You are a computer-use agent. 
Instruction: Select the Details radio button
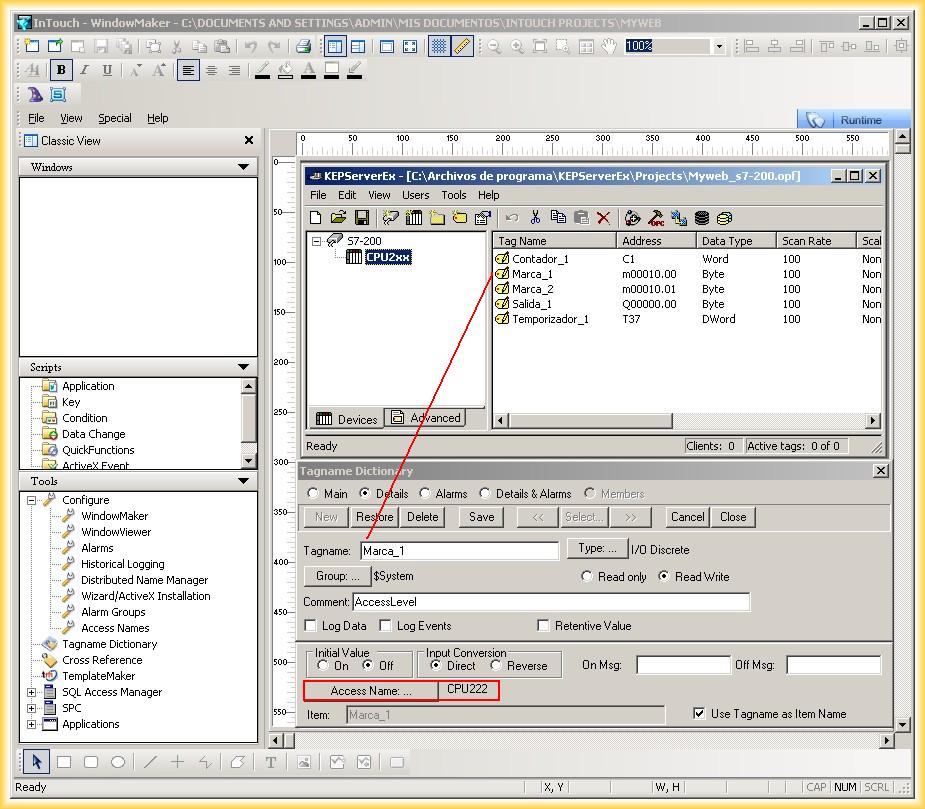click(365, 493)
